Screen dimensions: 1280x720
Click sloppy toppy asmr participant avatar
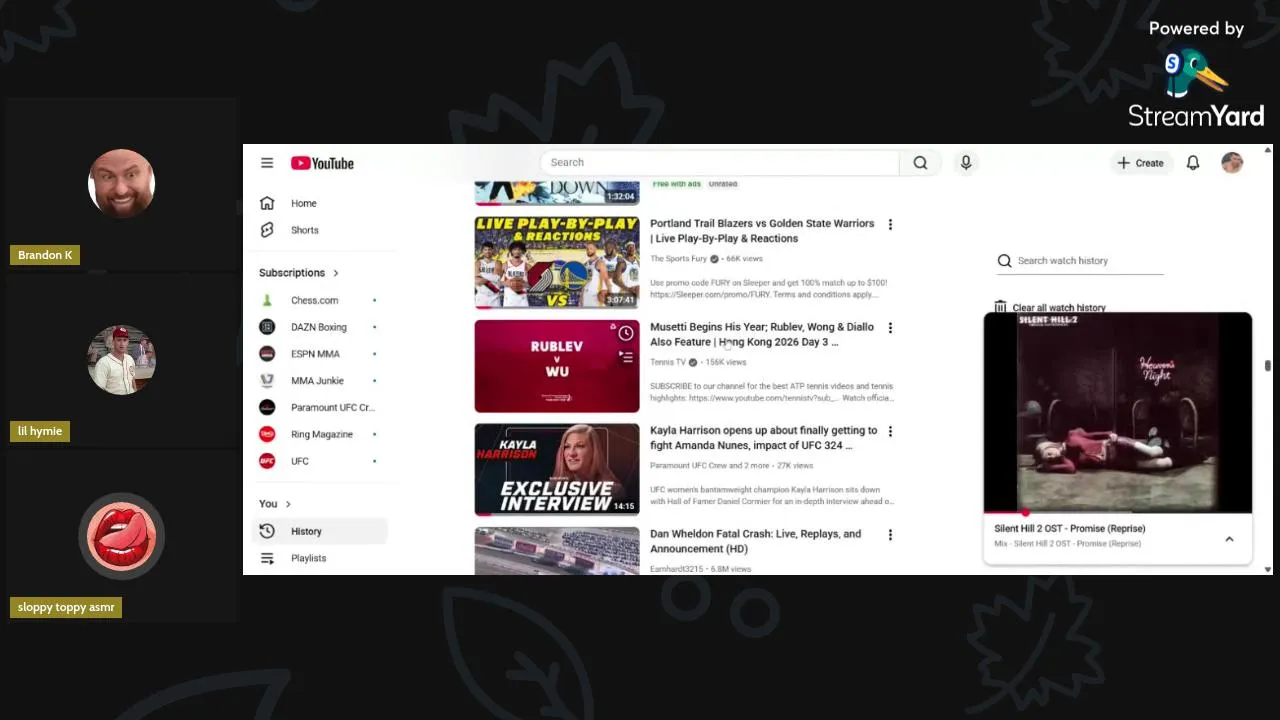121,536
